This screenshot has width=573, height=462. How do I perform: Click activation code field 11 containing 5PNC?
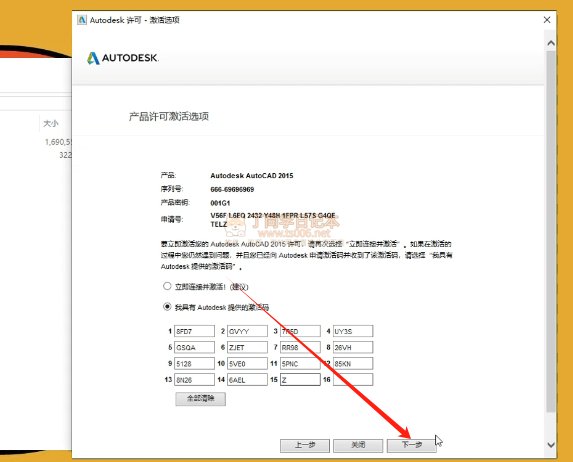point(300,363)
